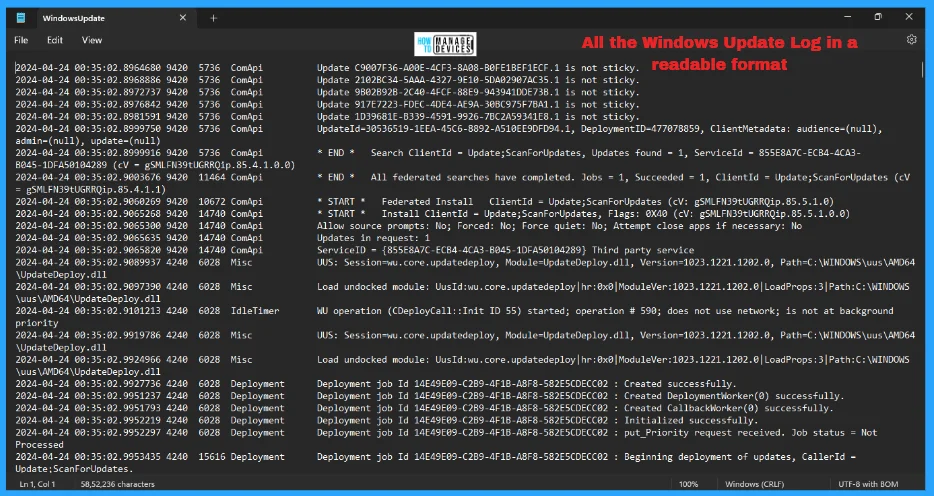Click 'Third party service' ServiceID log line
The height and width of the screenshot is (496, 934).
(354, 250)
